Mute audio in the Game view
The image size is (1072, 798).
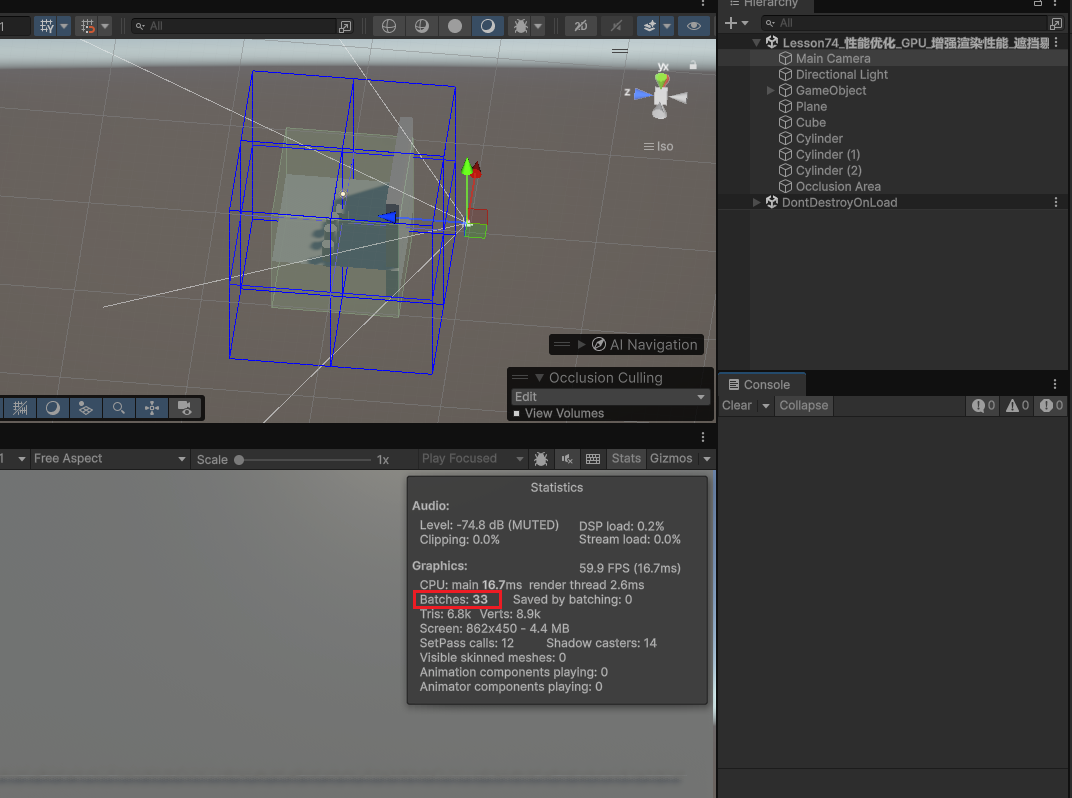(x=567, y=459)
